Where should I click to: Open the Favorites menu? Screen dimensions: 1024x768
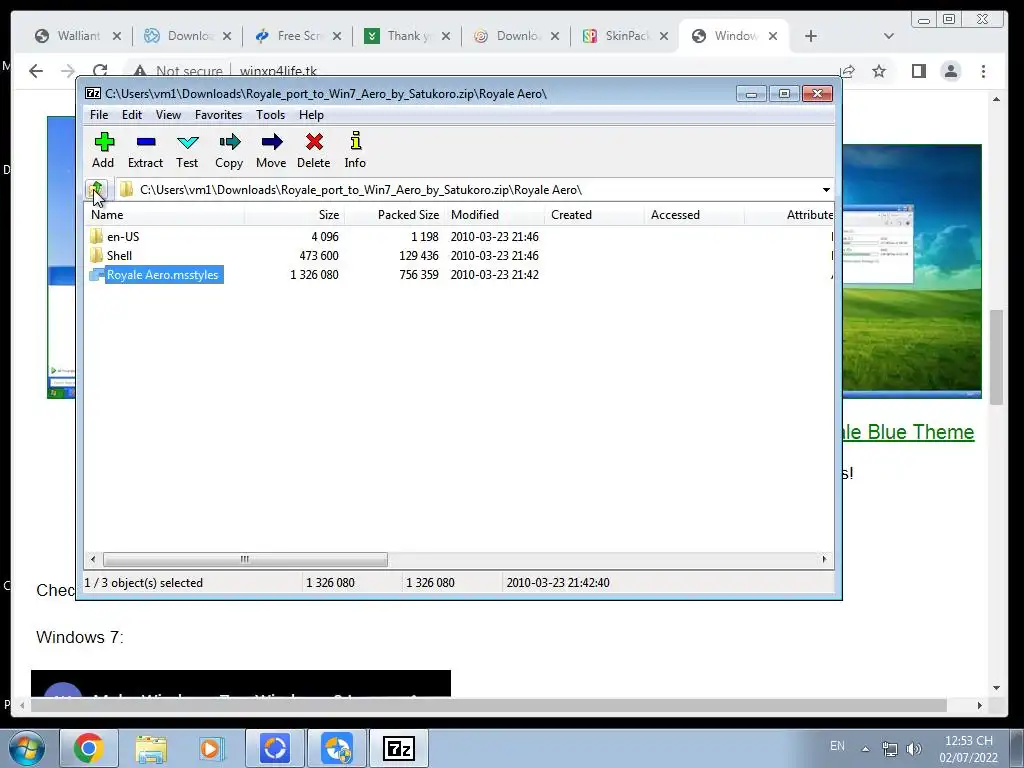[x=218, y=115]
